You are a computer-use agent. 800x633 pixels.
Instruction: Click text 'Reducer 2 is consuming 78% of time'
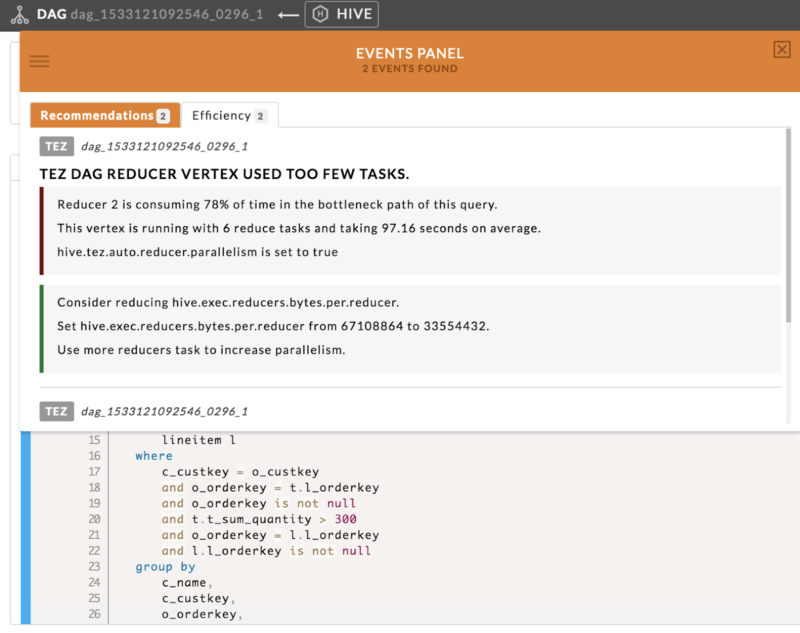[x=174, y=205]
